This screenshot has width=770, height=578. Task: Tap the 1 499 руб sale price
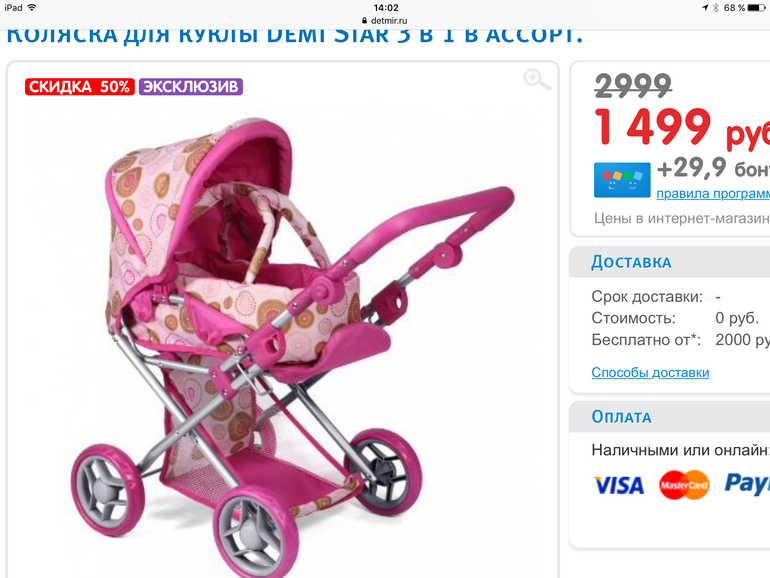(x=682, y=127)
